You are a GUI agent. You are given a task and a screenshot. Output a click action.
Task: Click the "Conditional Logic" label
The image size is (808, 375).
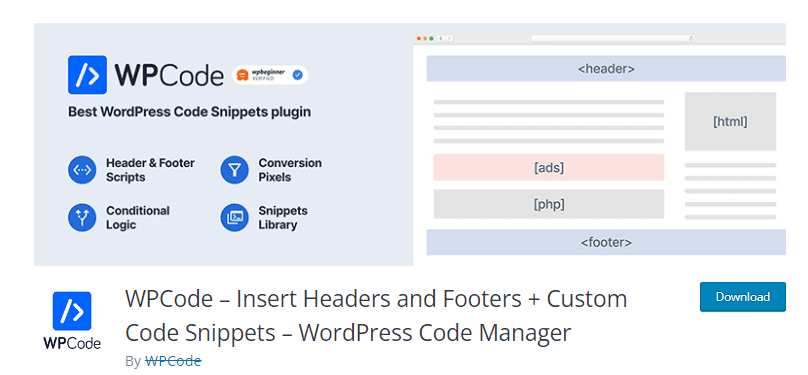(138, 217)
